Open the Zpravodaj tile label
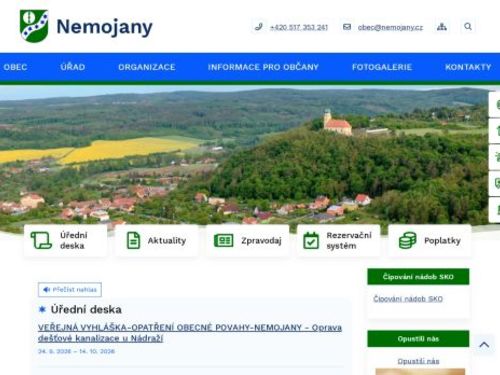 point(261,241)
